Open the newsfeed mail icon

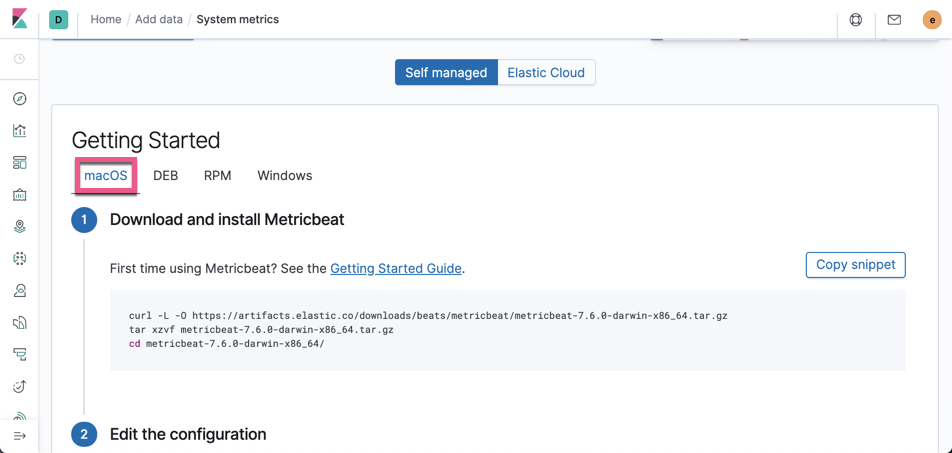[x=894, y=19]
